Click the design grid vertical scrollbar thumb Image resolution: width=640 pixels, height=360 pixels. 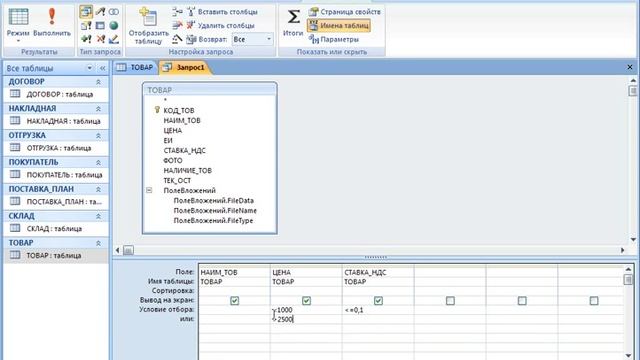[x=628, y=280]
